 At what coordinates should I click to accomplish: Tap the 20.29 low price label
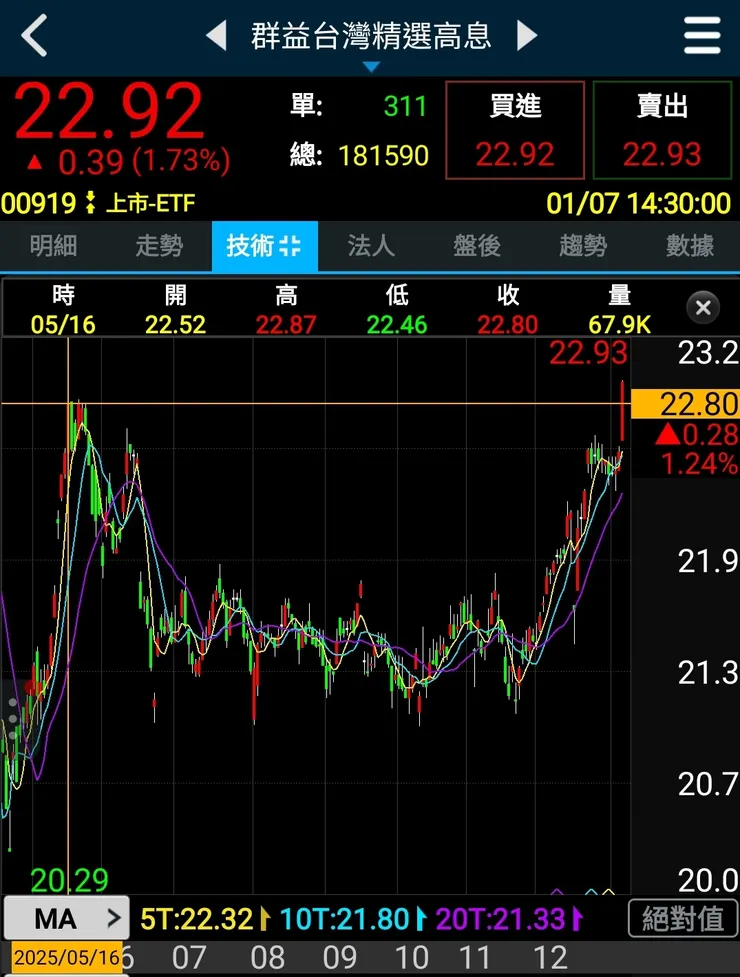click(x=69, y=880)
